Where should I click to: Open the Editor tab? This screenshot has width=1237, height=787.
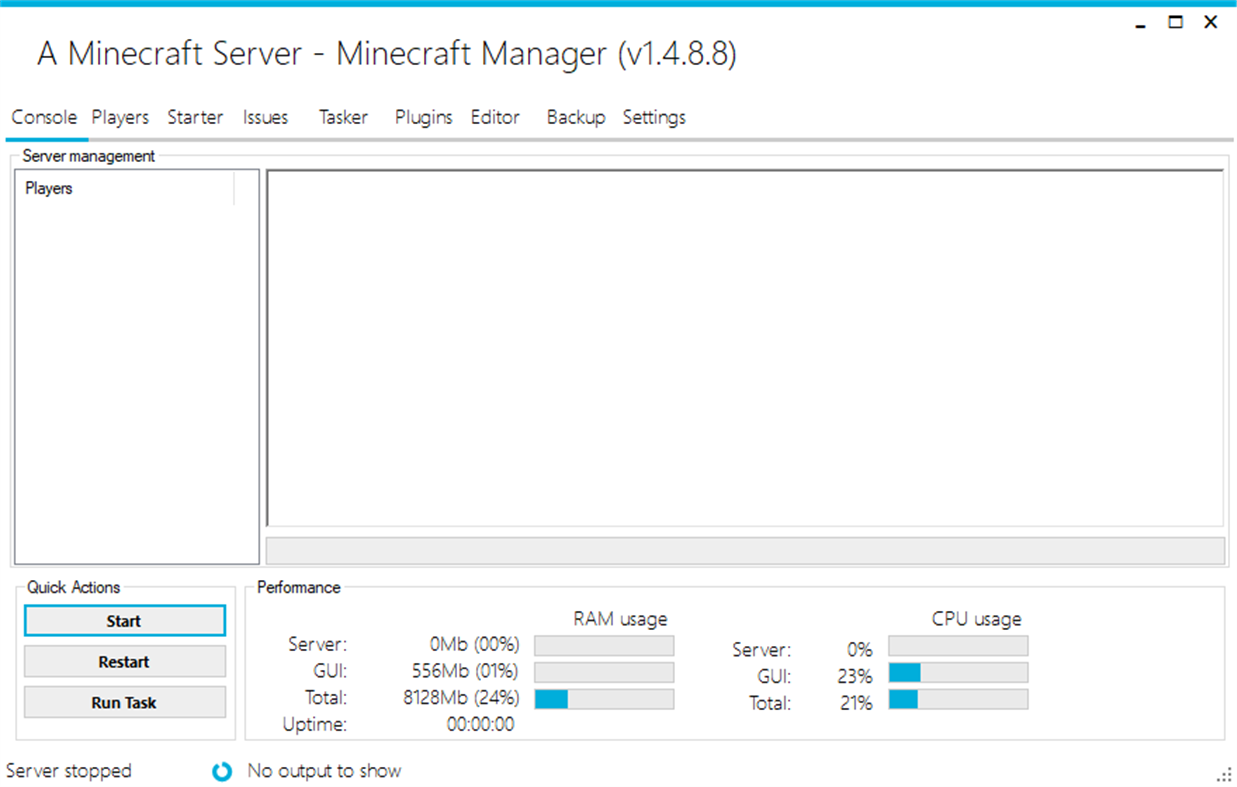point(495,117)
